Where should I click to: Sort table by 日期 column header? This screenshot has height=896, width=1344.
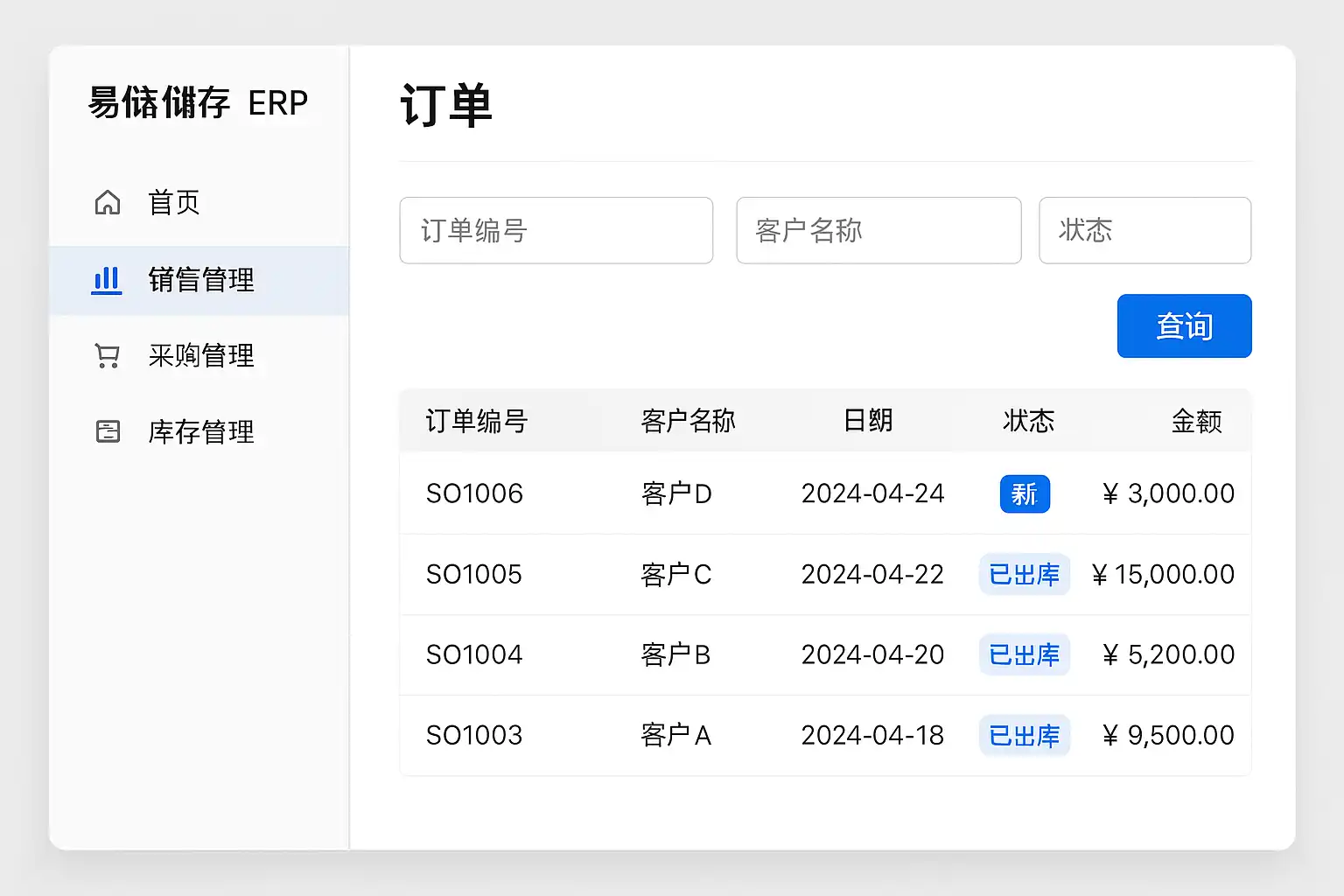point(868,421)
